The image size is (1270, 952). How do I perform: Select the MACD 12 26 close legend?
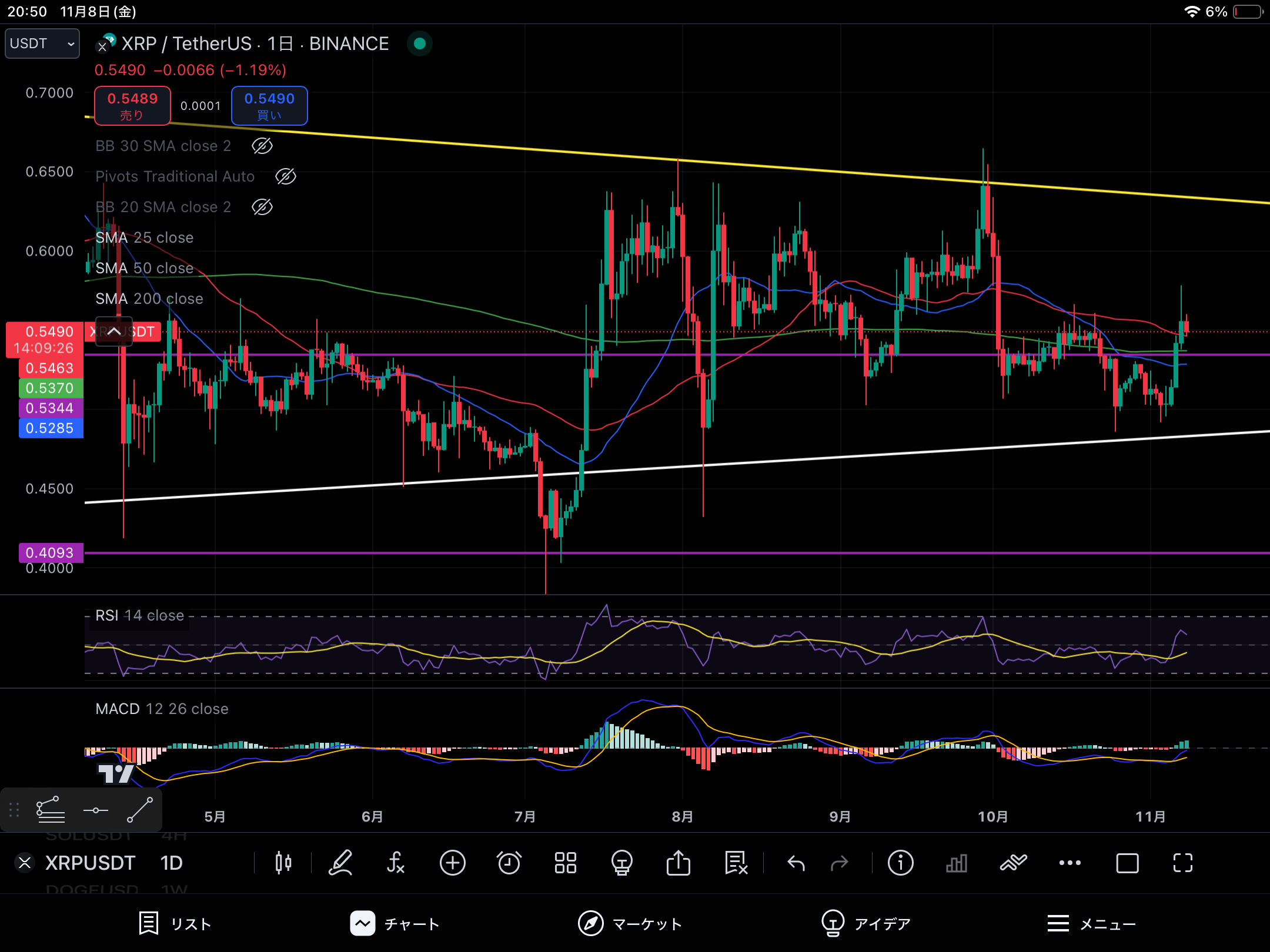tap(162, 709)
